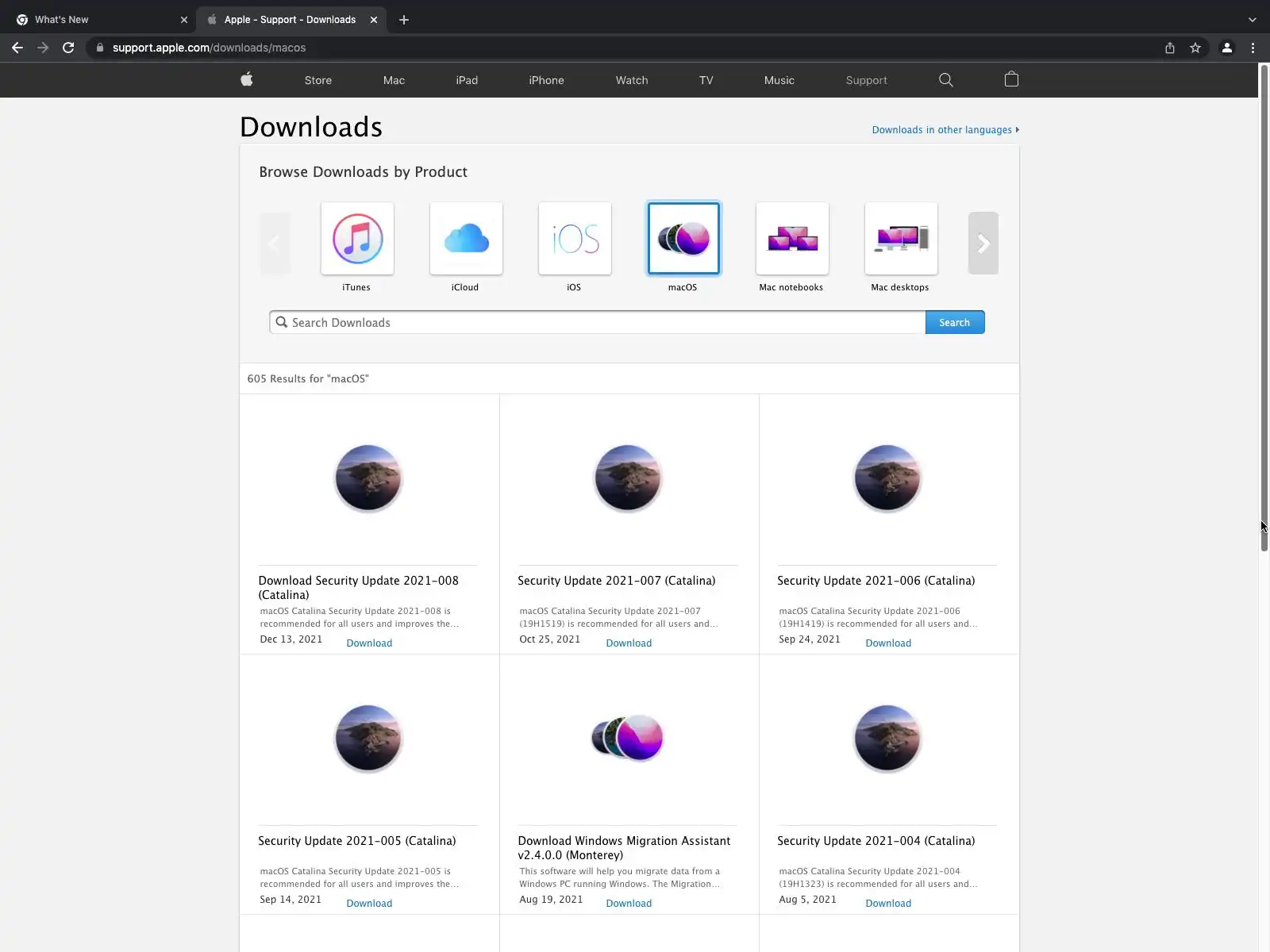Show previous products with left carousel arrow

point(275,243)
